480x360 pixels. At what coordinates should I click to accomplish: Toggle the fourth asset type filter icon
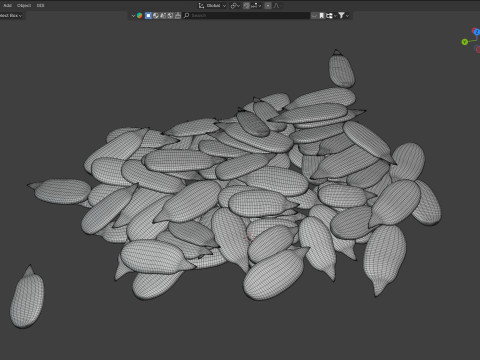tap(171, 16)
